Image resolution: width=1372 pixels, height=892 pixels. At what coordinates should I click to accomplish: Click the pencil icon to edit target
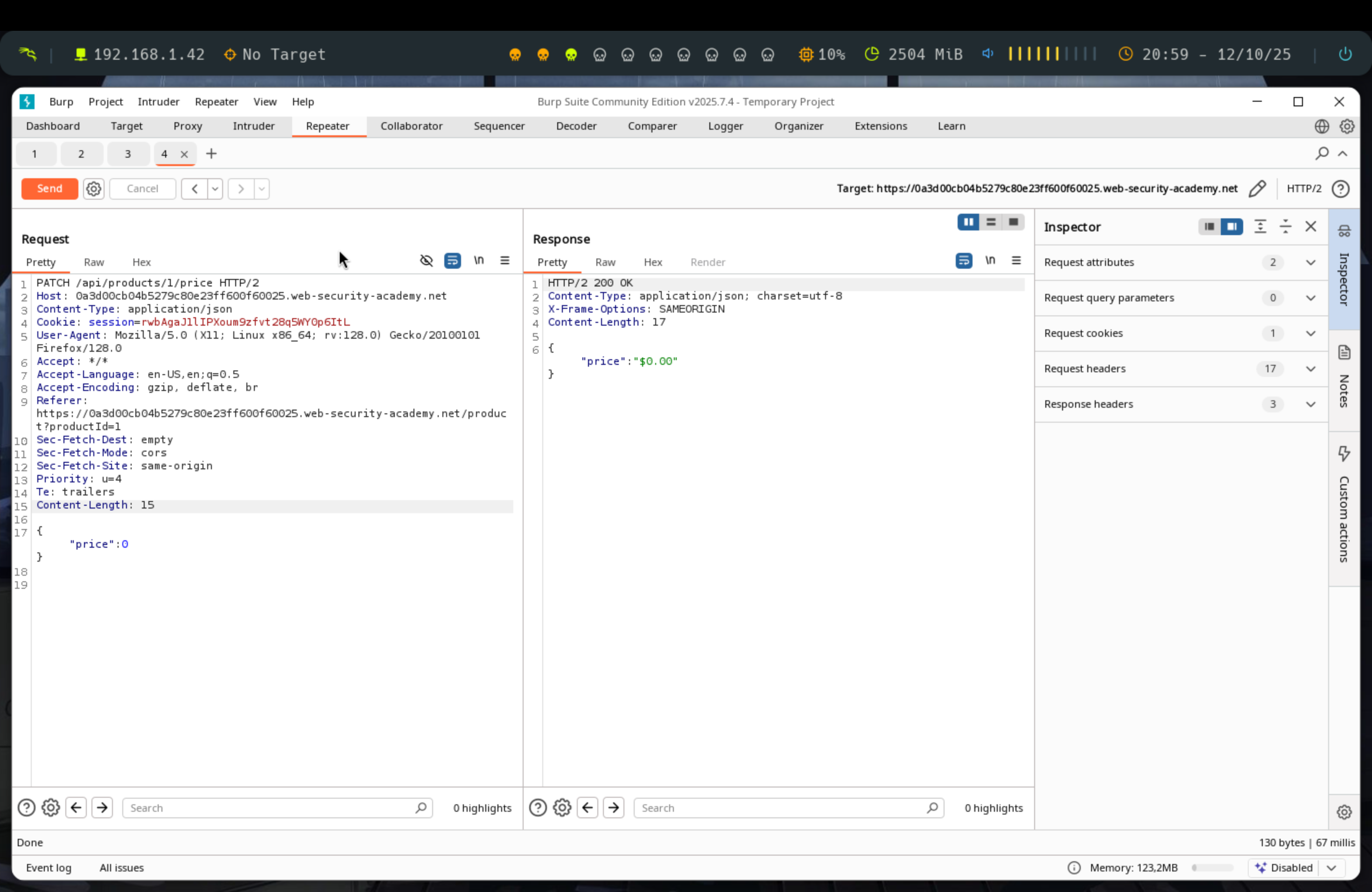(1257, 188)
